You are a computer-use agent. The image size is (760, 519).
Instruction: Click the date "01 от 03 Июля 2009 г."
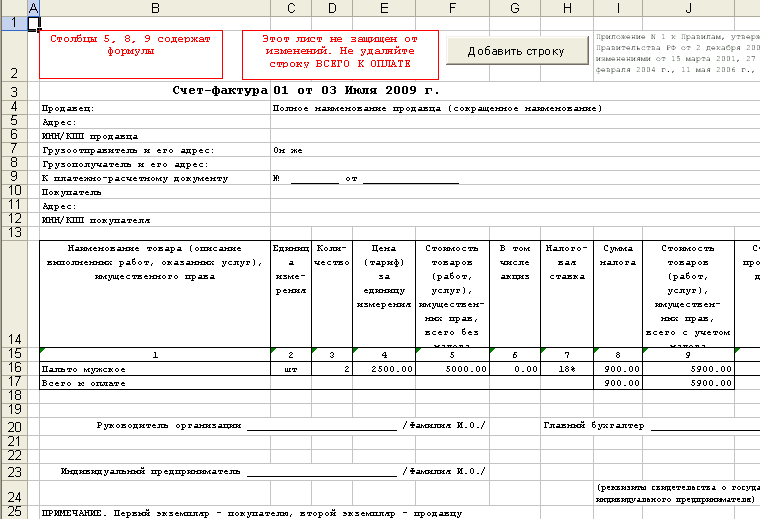[356, 90]
